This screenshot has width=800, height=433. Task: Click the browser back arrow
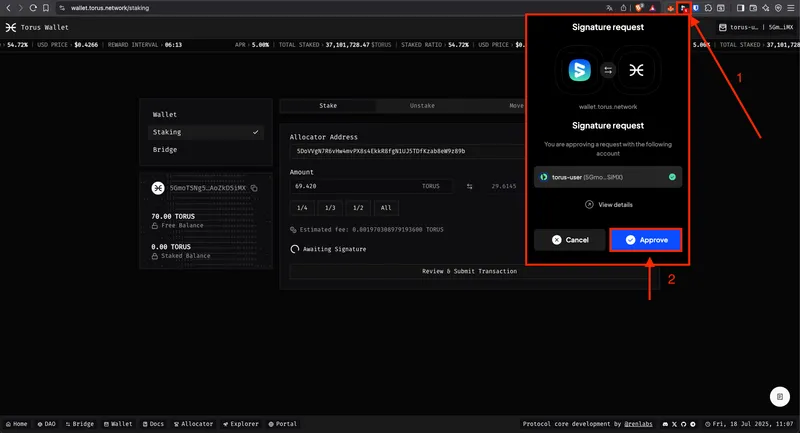click(x=7, y=8)
